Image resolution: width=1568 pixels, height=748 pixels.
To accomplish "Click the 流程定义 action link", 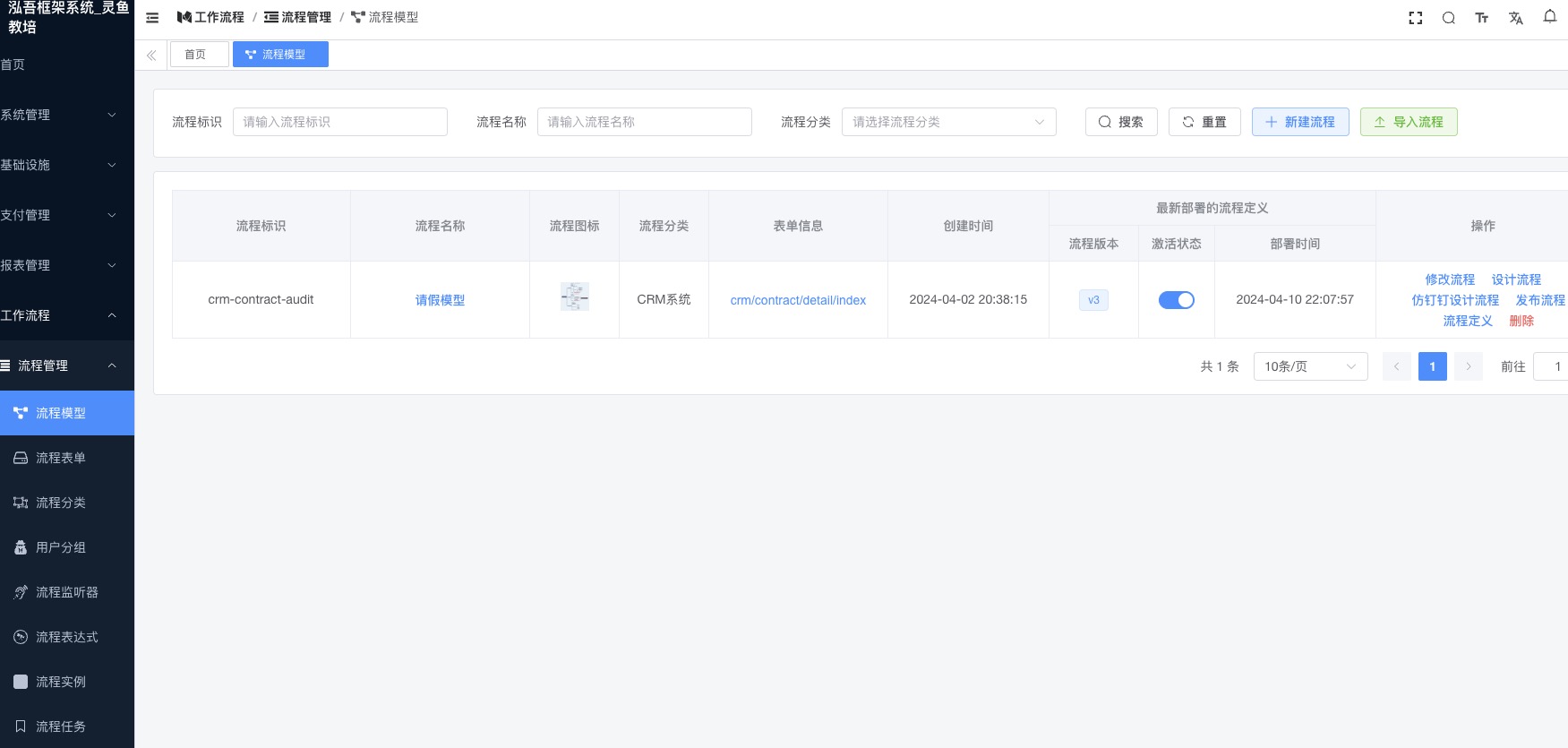I will pos(1468,321).
